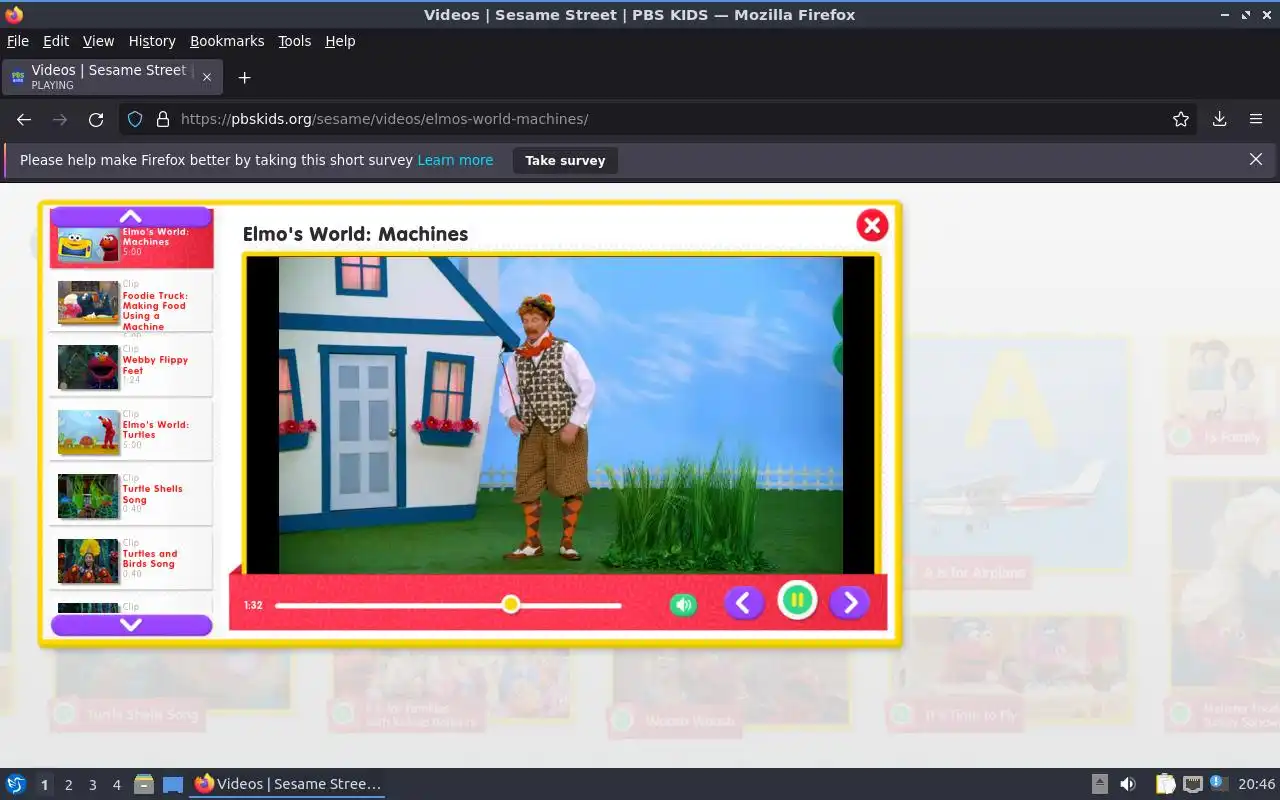
Task: Open the File menu
Action: [18, 41]
